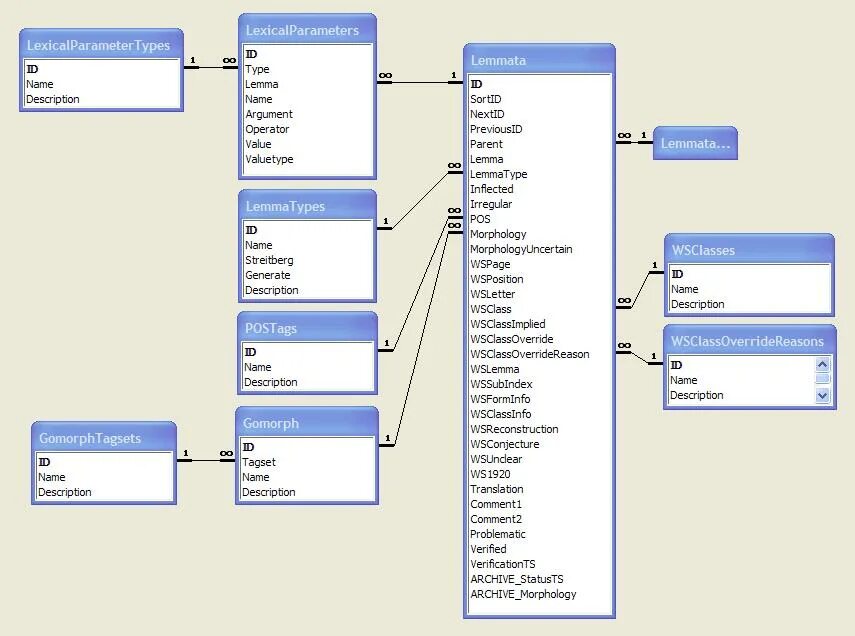Click the ID field in Lemmata
This screenshot has height=636, width=855.
[540, 84]
